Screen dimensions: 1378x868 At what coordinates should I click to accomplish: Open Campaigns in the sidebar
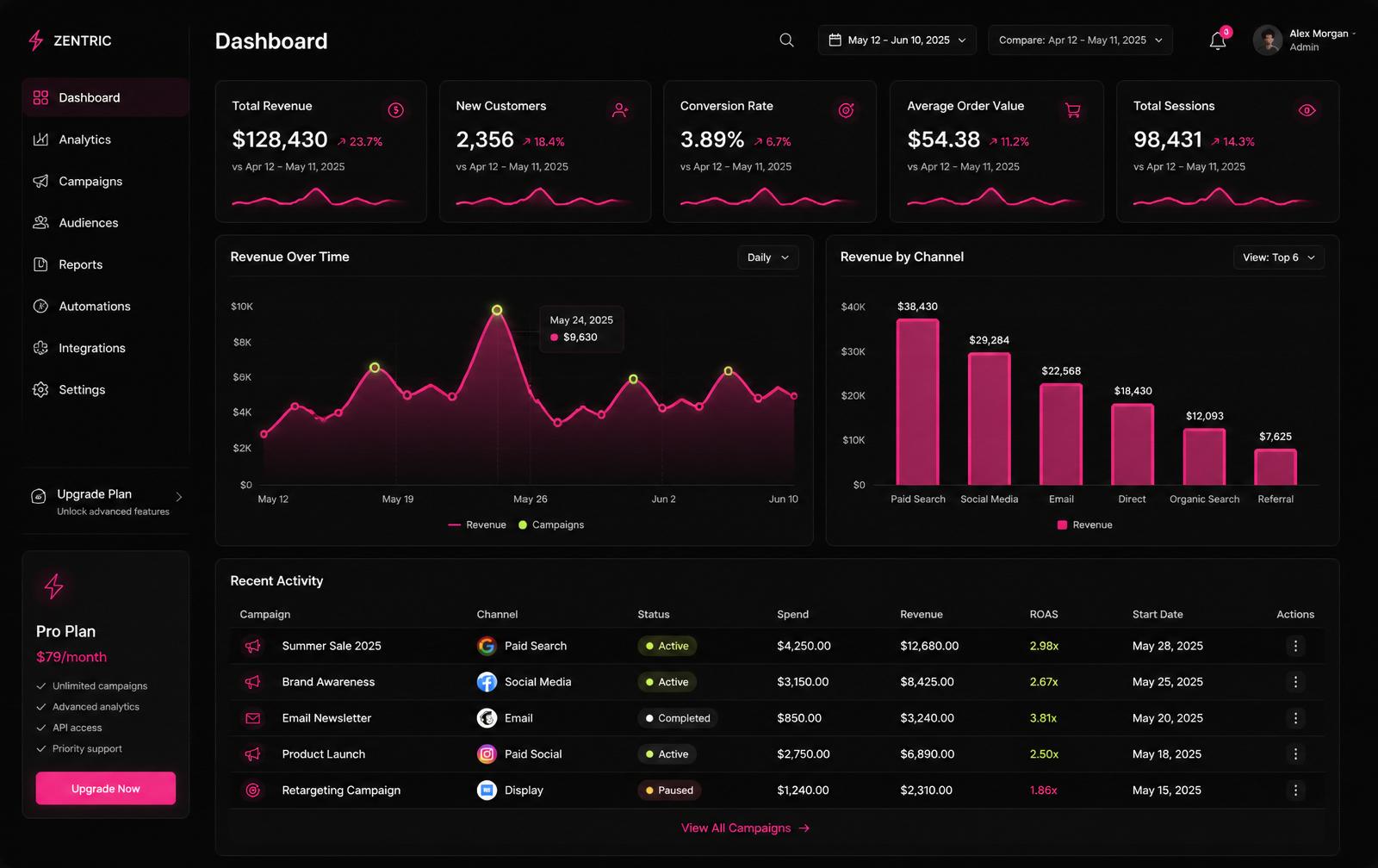point(105,181)
